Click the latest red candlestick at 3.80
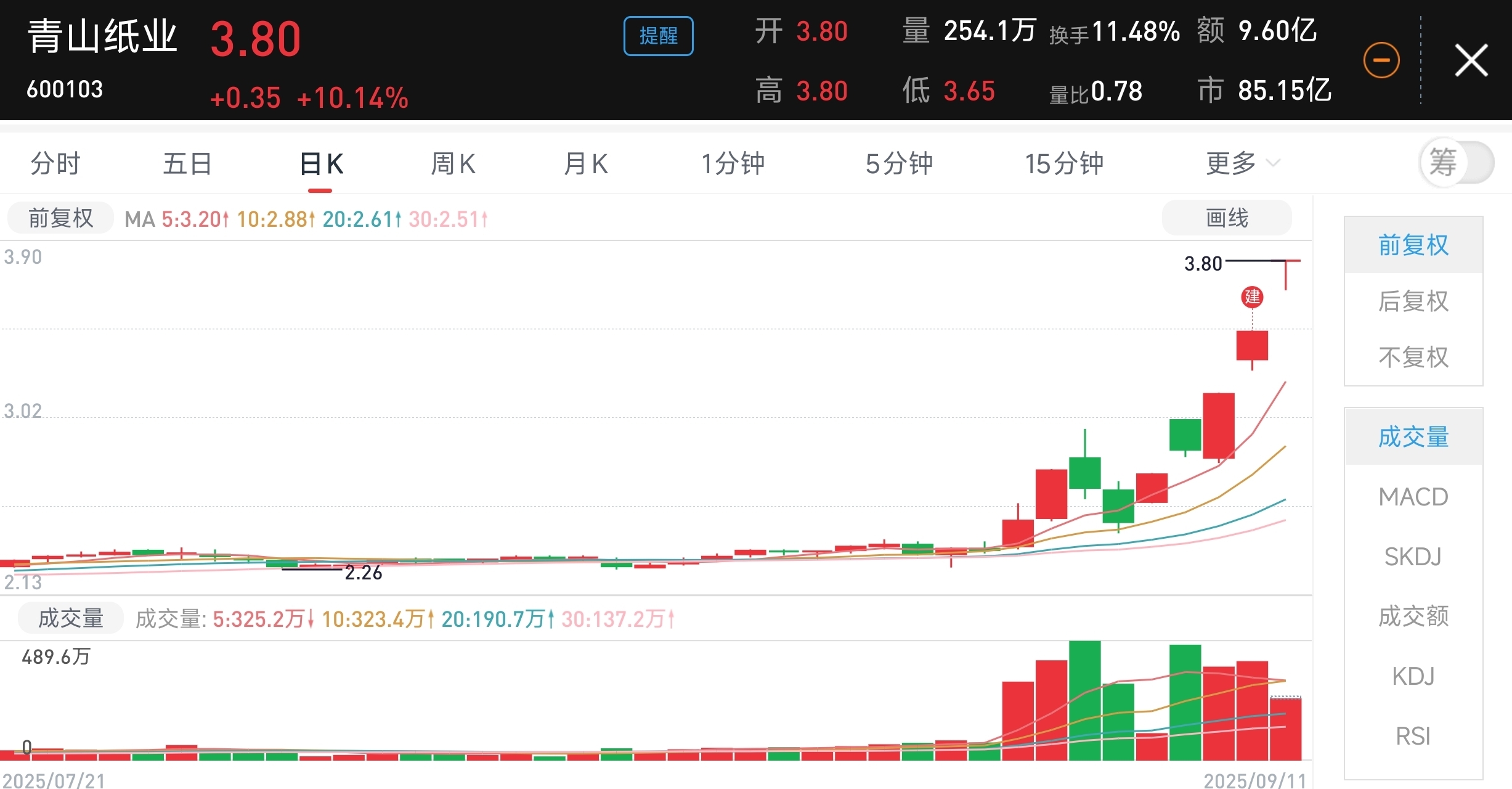 1286,275
